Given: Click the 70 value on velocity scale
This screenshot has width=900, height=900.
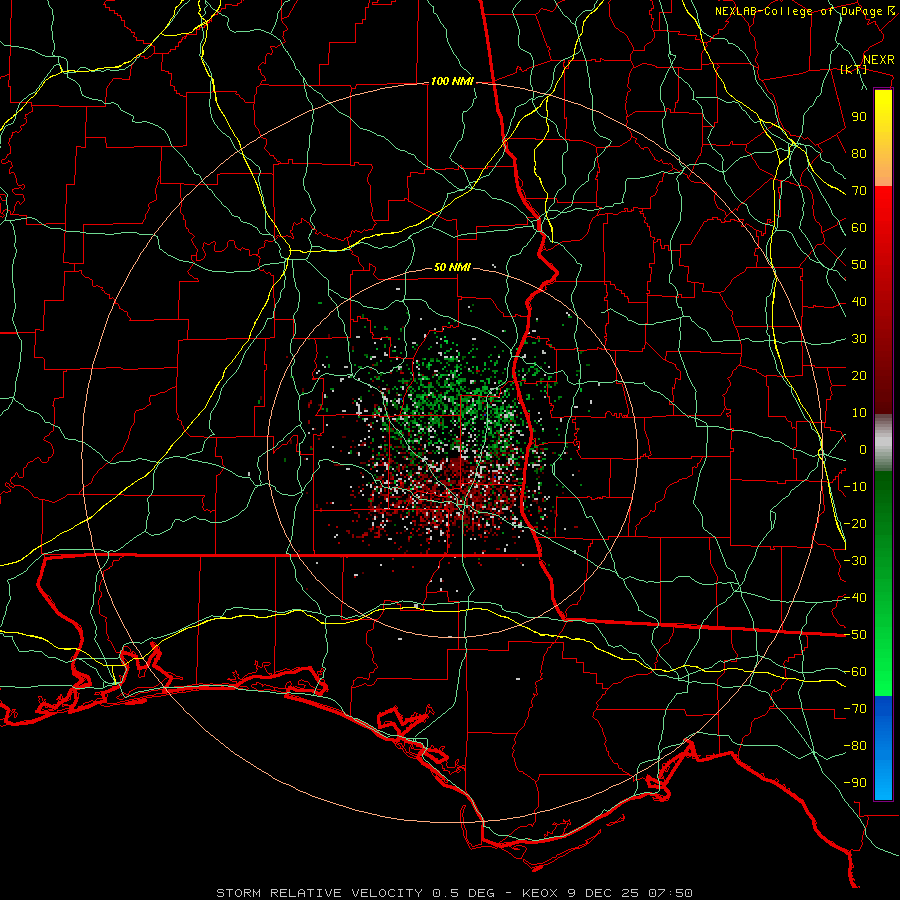Looking at the screenshot, I should (859, 191).
